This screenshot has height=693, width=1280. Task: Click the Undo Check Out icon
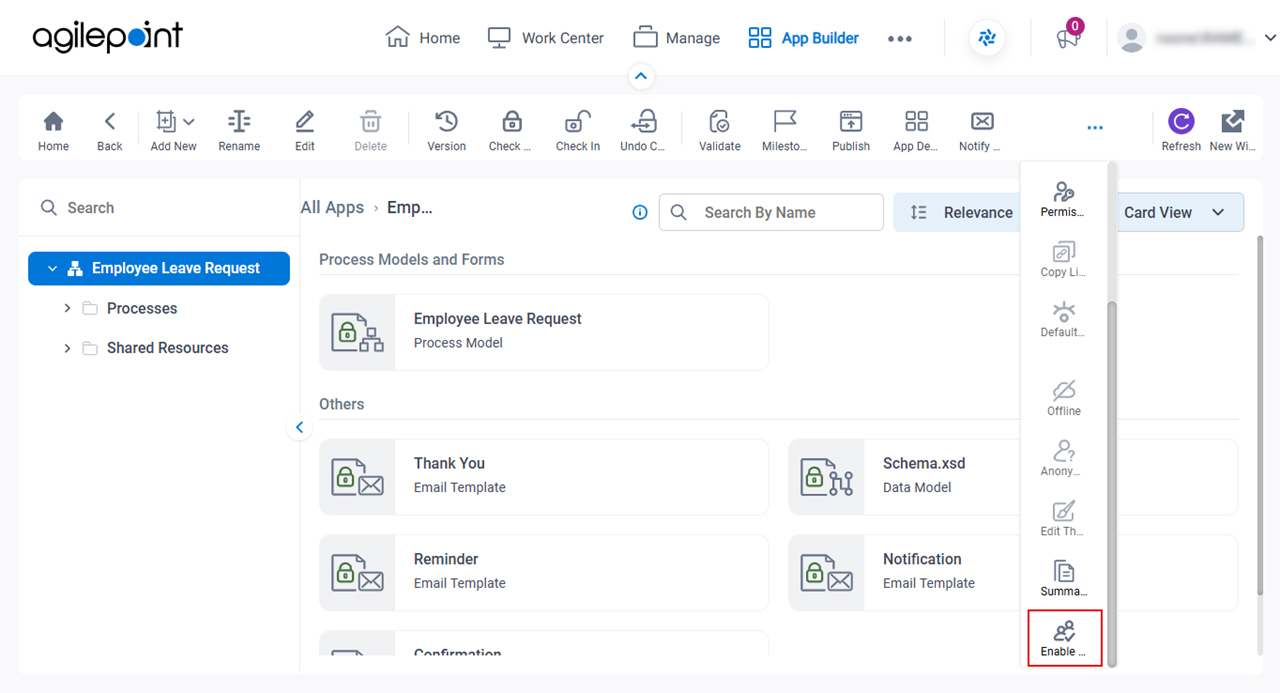click(x=643, y=131)
